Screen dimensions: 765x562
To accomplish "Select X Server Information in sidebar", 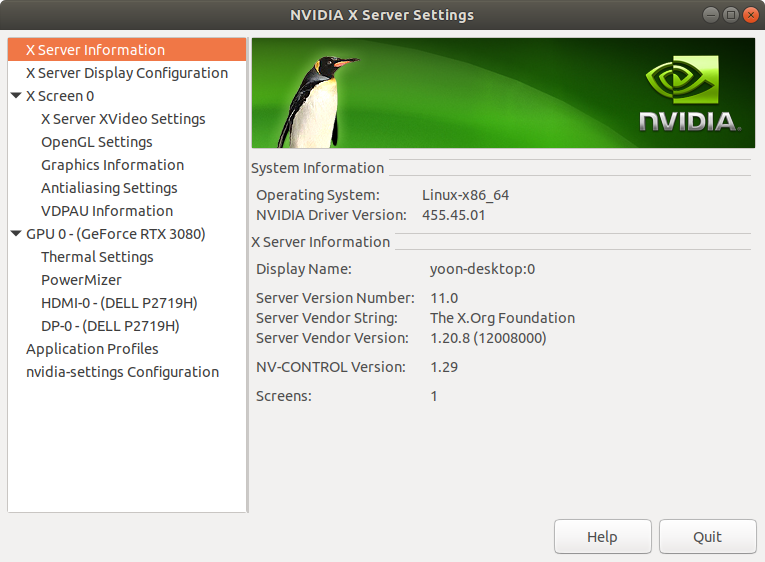I will point(127,50).
